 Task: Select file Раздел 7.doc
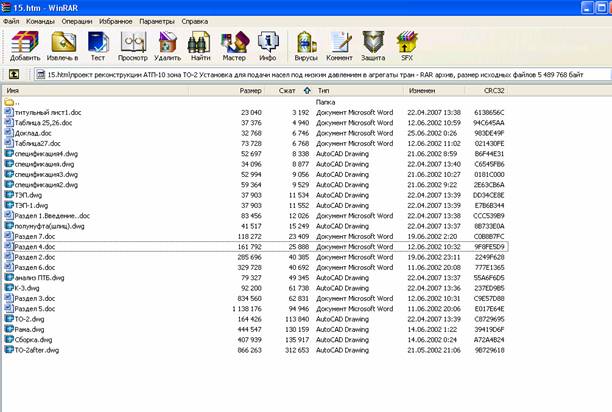35,236
